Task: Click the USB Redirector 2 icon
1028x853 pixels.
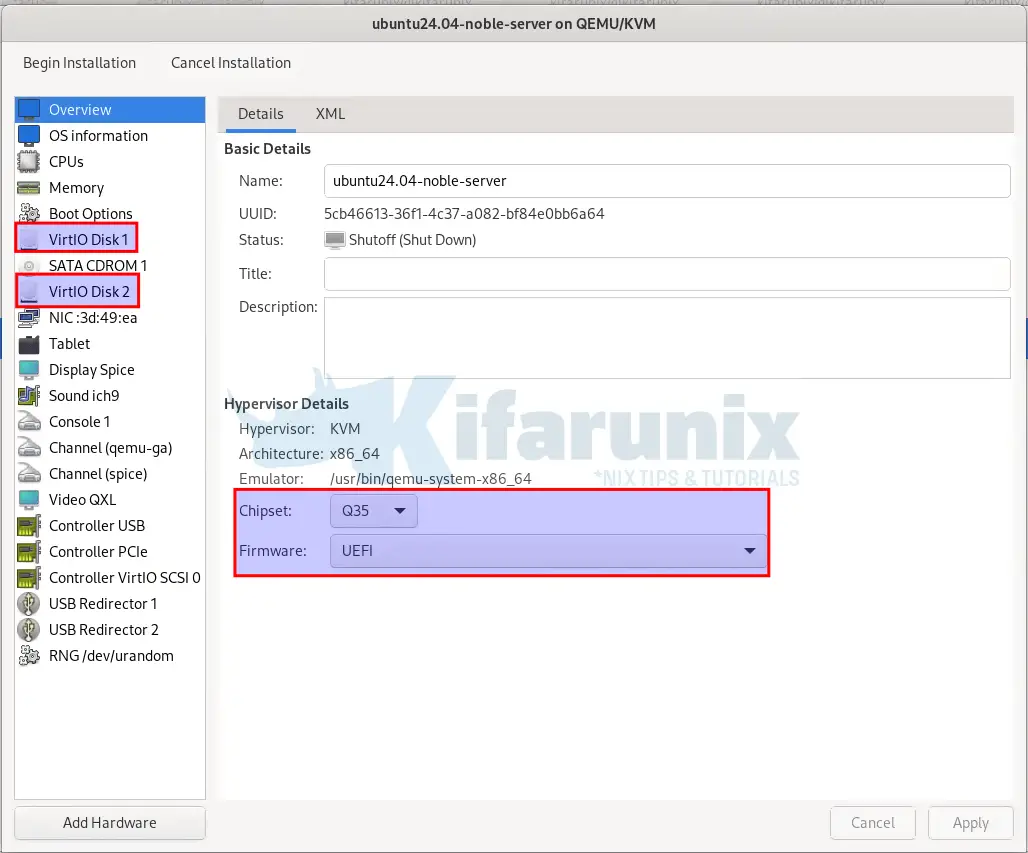Action: 29,630
